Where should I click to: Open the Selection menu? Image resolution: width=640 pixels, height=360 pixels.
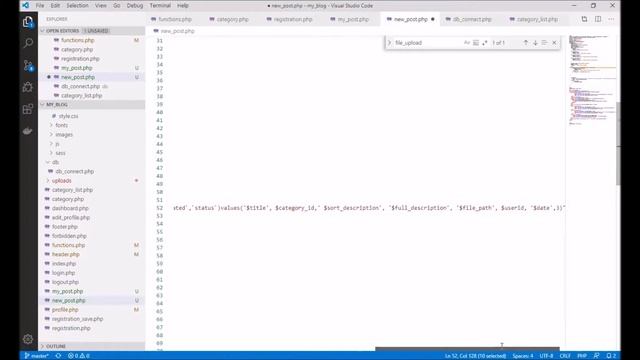pos(77,6)
